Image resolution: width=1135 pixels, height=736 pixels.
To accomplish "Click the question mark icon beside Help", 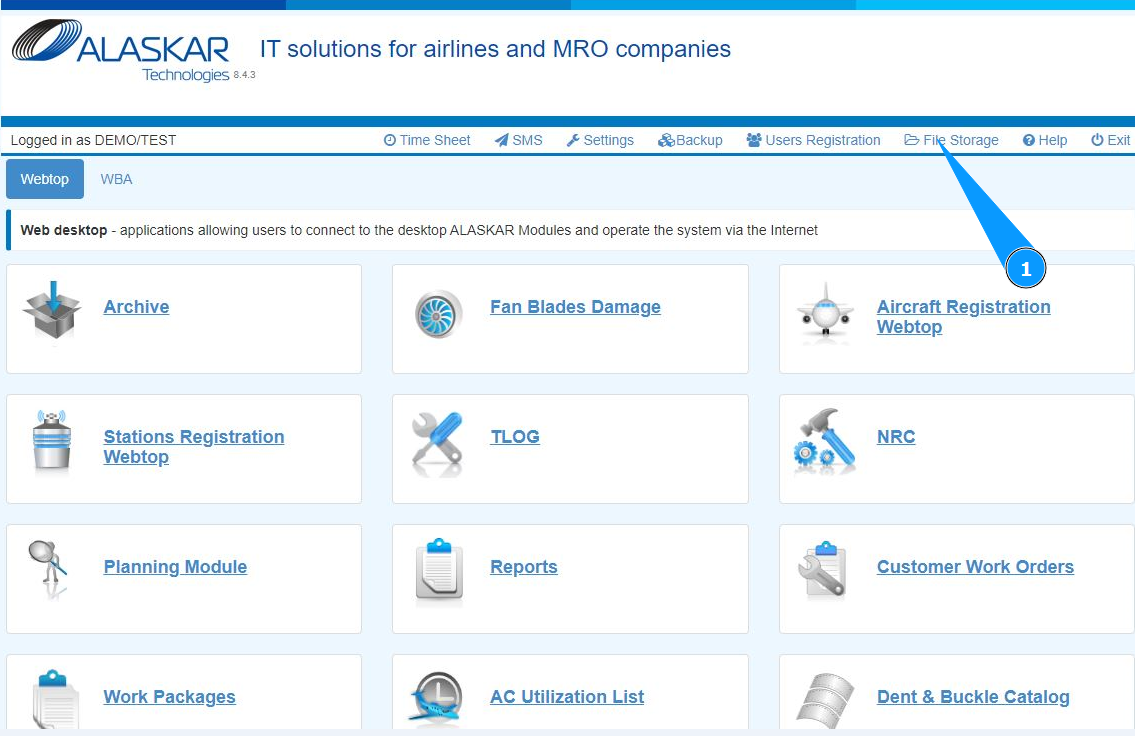I will click(x=1029, y=140).
